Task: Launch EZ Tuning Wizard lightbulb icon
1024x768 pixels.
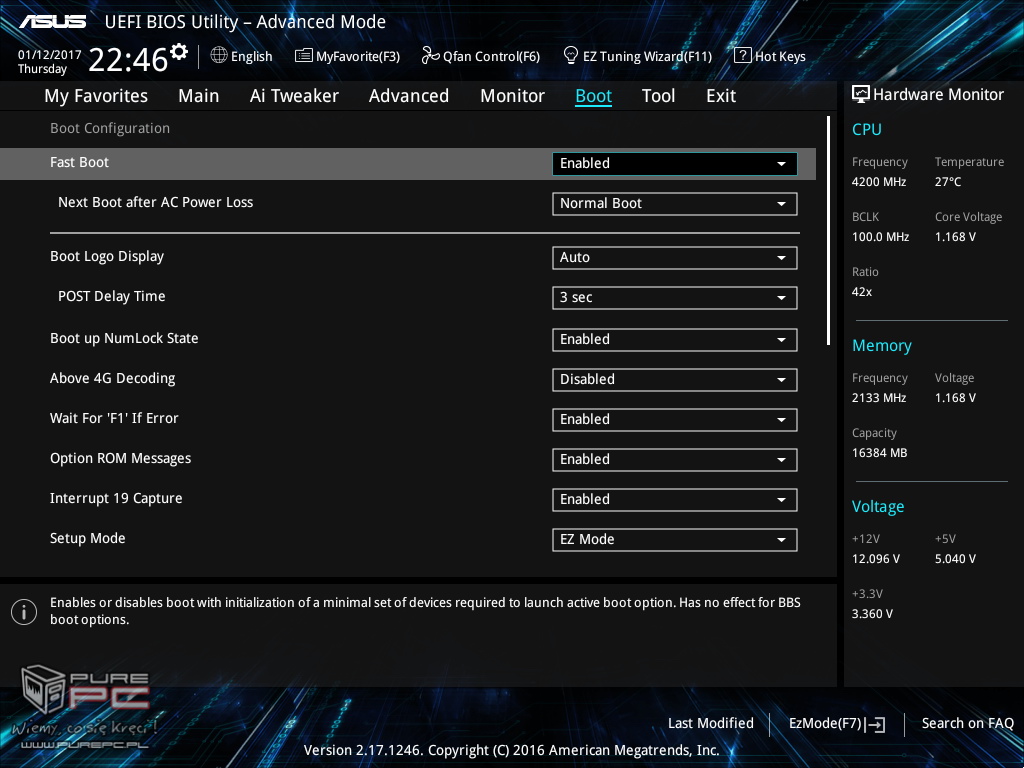Action: point(571,55)
